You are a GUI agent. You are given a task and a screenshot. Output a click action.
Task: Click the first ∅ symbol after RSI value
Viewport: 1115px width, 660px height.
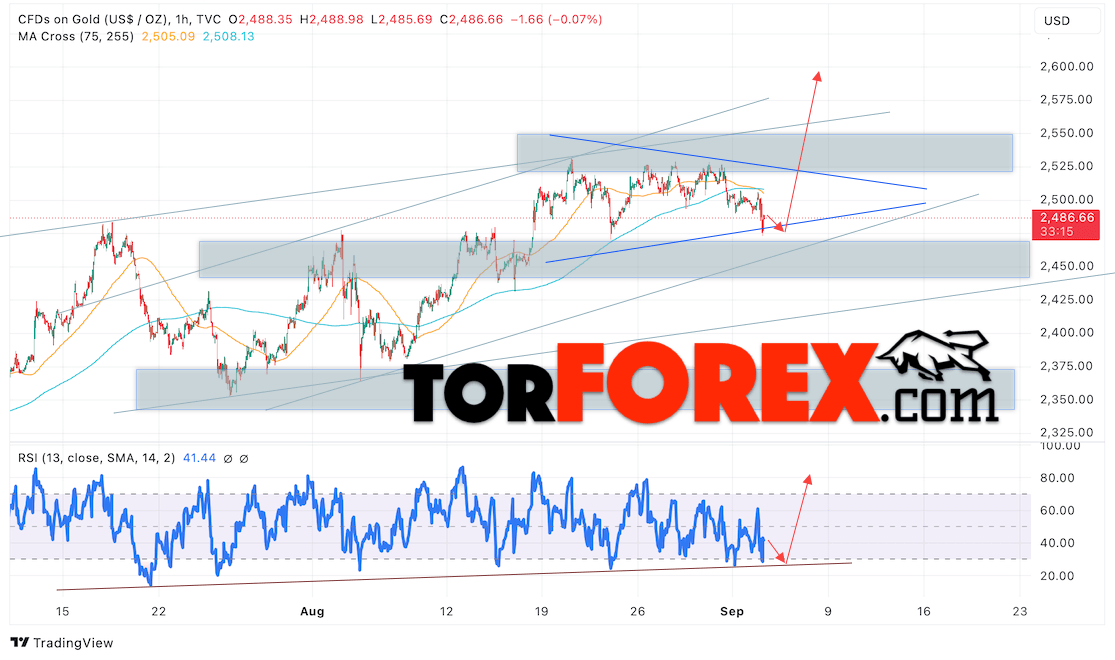pyautogui.click(x=228, y=459)
